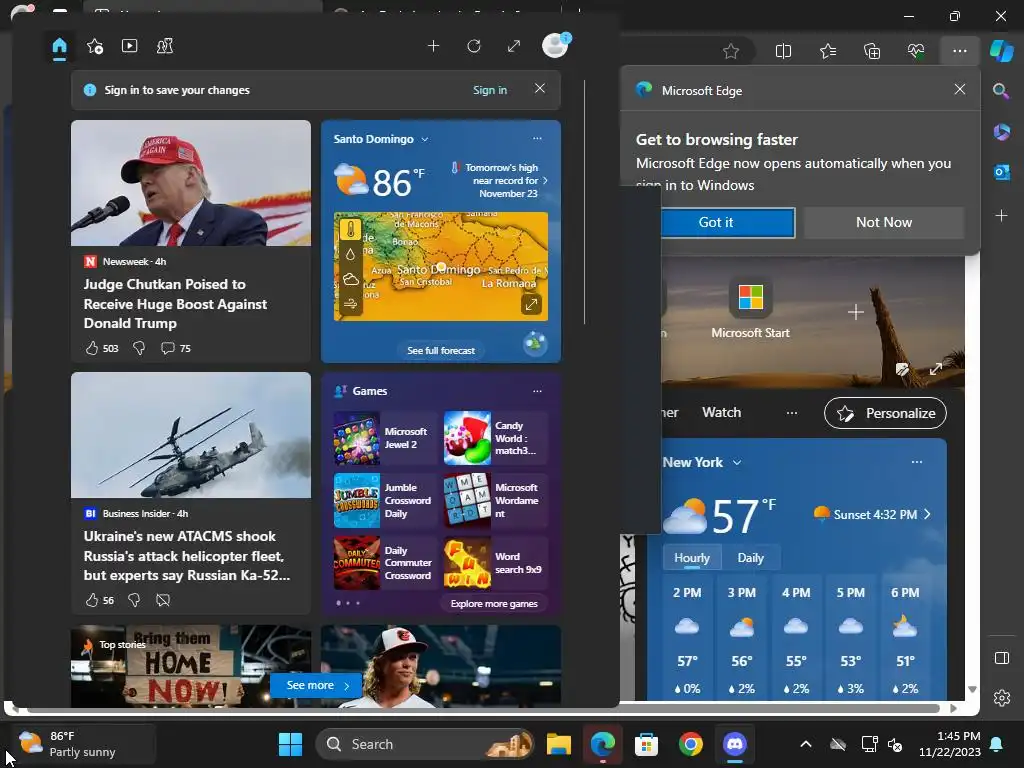Open Edge Settings and more menu
This screenshot has height=768, width=1024.
pos(959,51)
